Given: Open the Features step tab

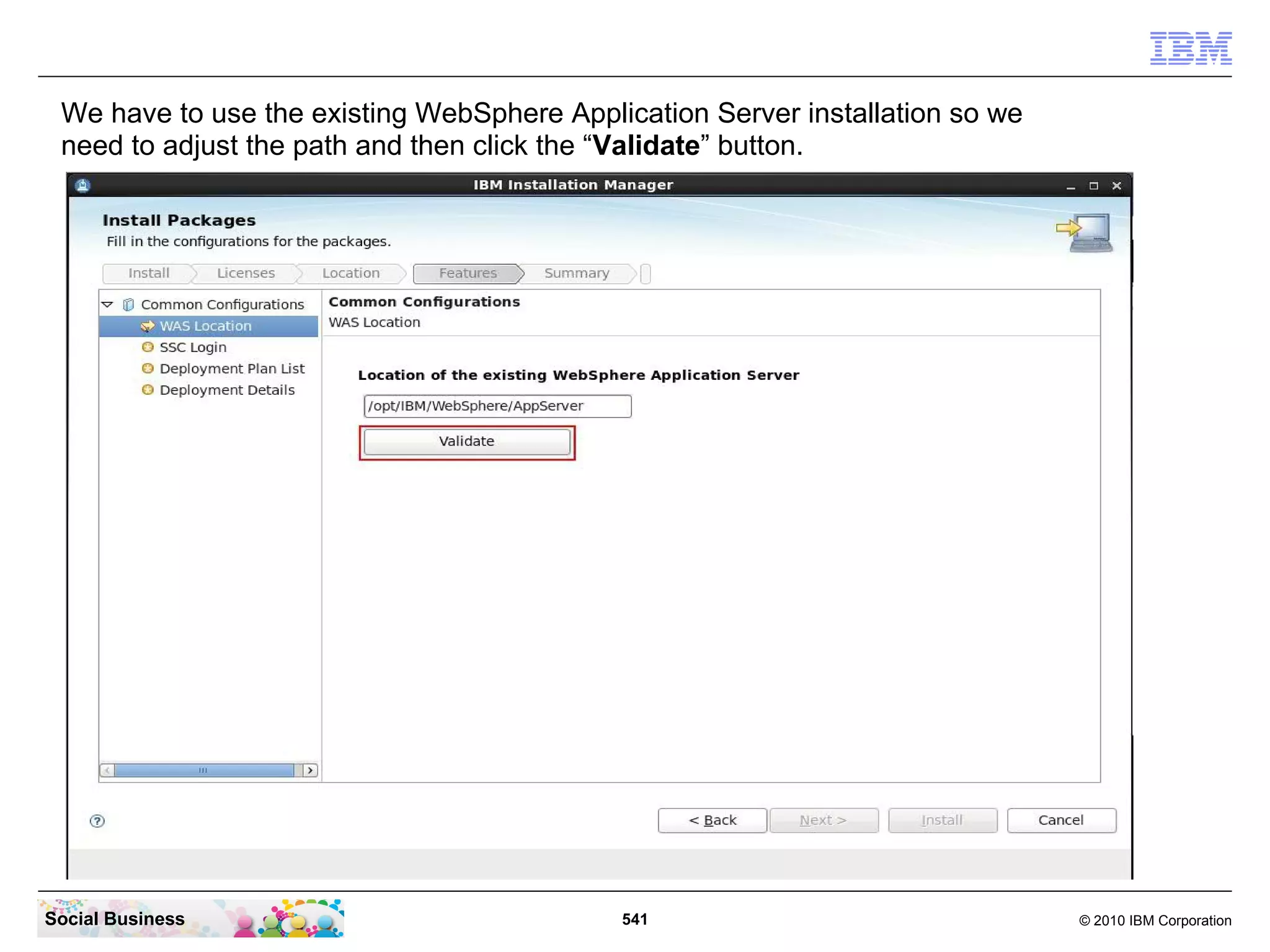Looking at the screenshot, I should coord(468,273).
